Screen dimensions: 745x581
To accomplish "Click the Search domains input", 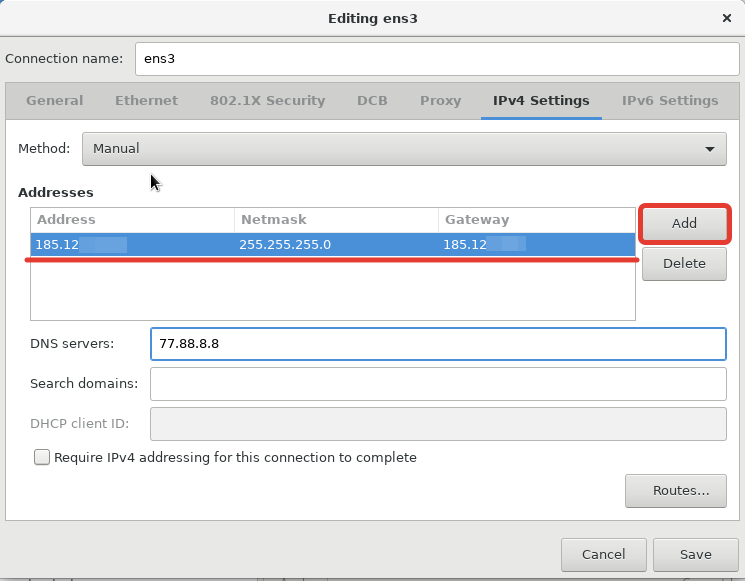I will (x=437, y=383).
